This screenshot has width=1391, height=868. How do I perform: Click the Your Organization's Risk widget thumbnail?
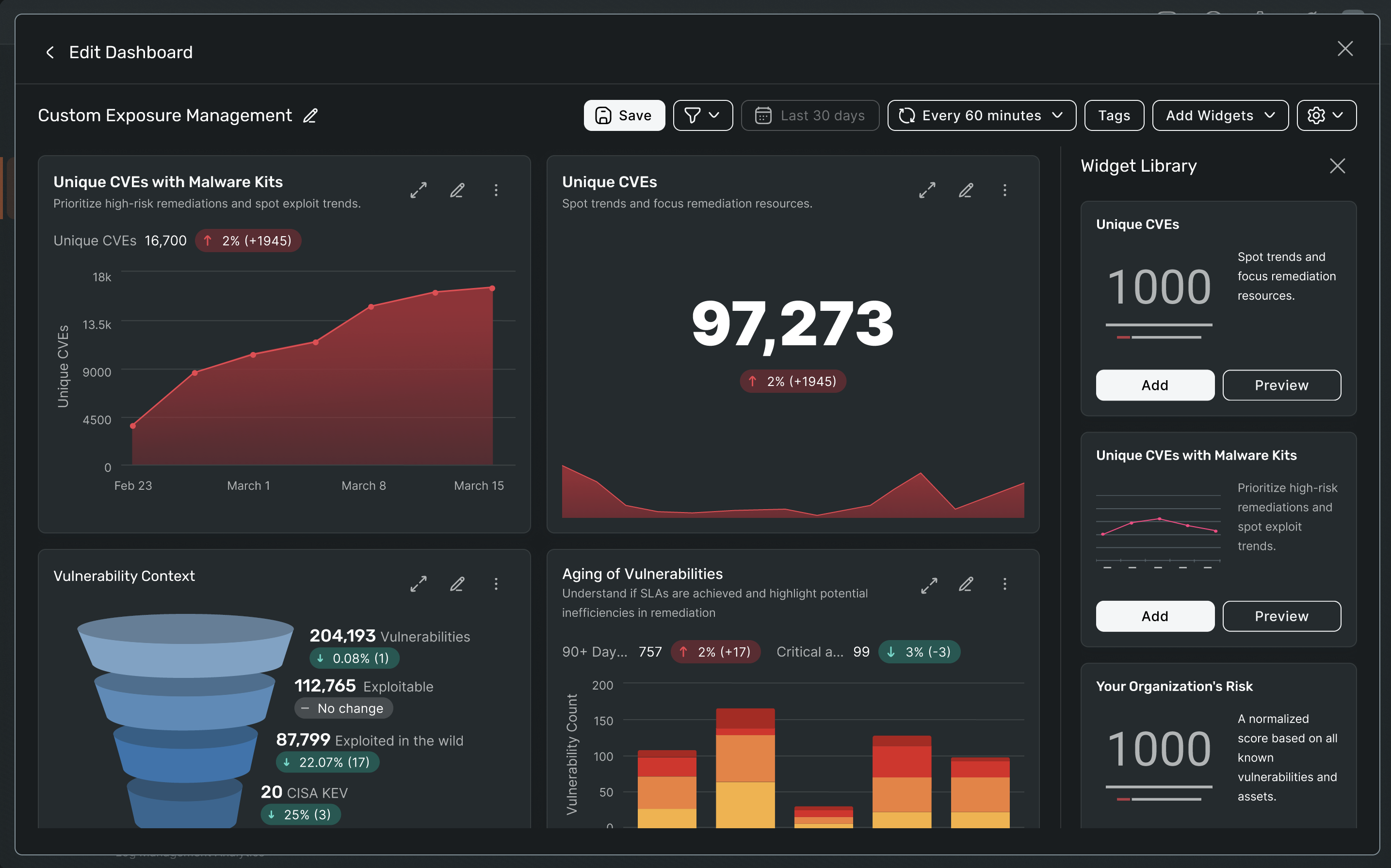pos(1159,758)
